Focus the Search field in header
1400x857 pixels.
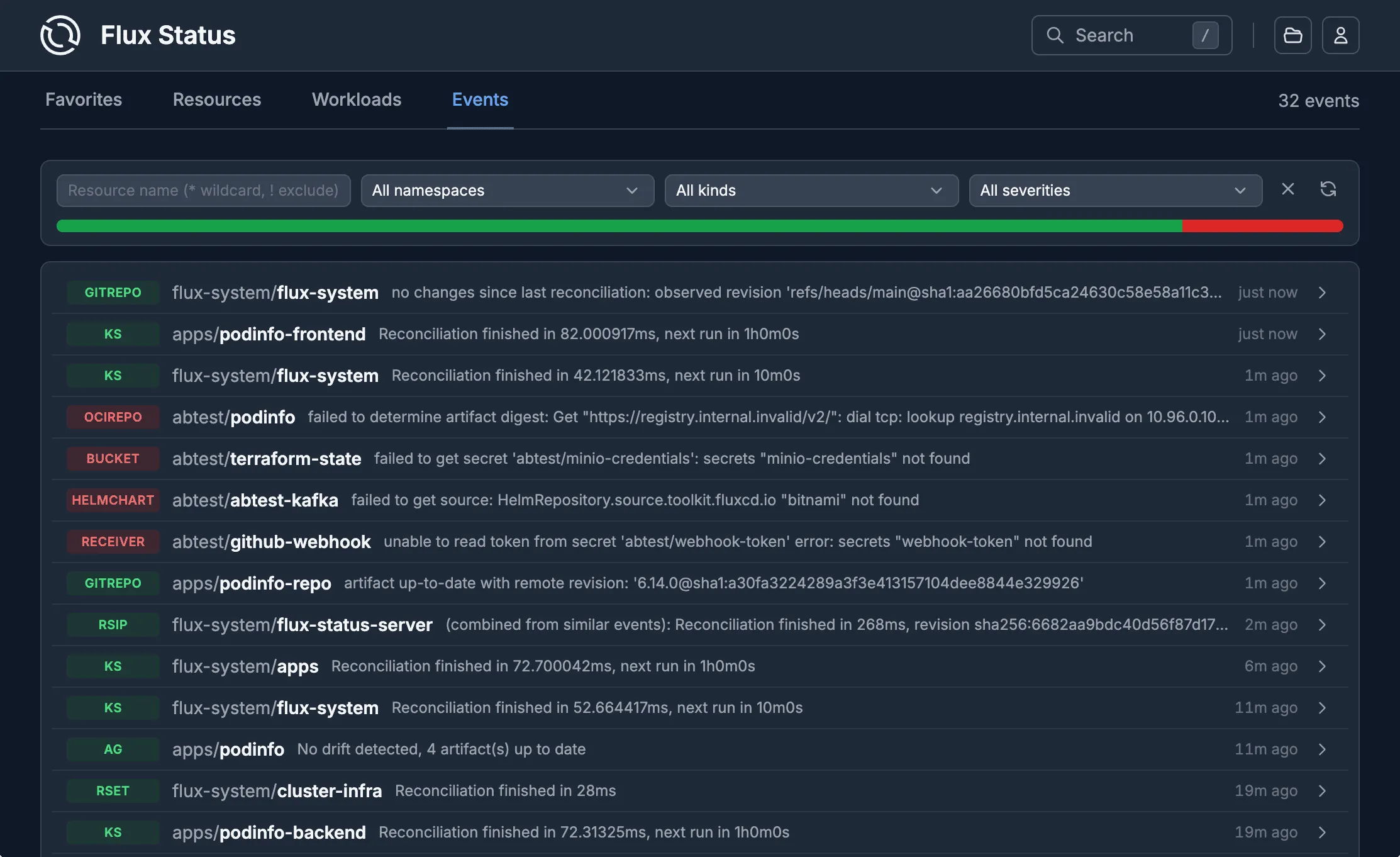[x=1131, y=35]
